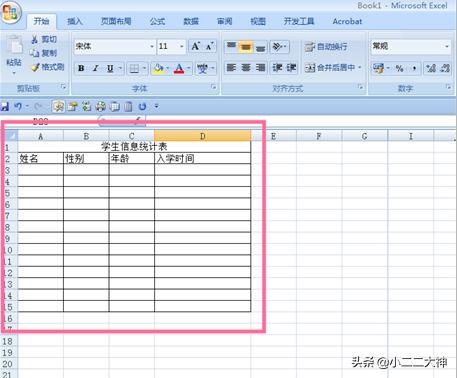Open the number (数字) dialog launcher
The height and width of the screenshot is (378, 457).
pos(449,87)
